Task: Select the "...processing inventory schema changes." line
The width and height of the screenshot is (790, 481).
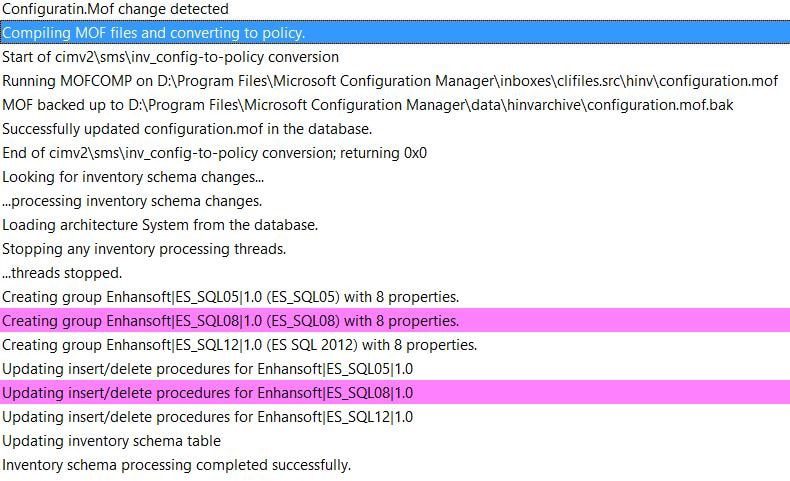Action: coord(132,201)
